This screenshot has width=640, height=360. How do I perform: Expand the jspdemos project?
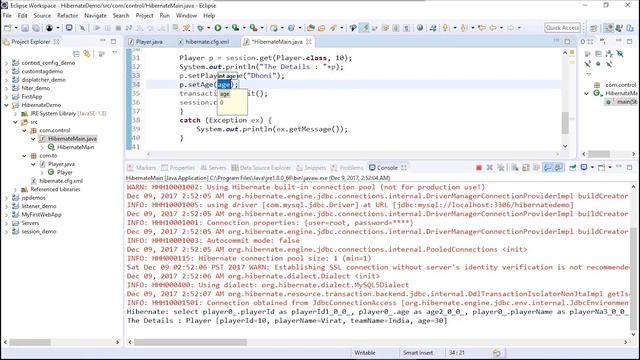pos(6,198)
